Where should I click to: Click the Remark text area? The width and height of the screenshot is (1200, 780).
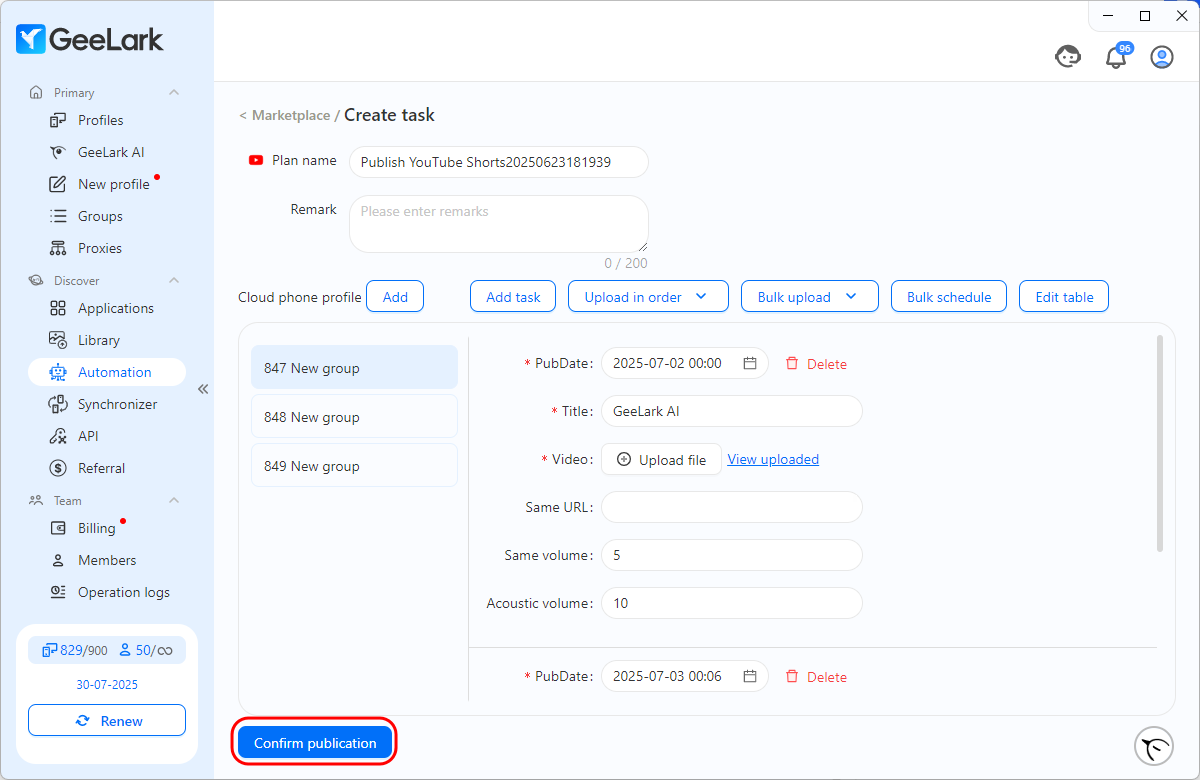tap(498, 224)
